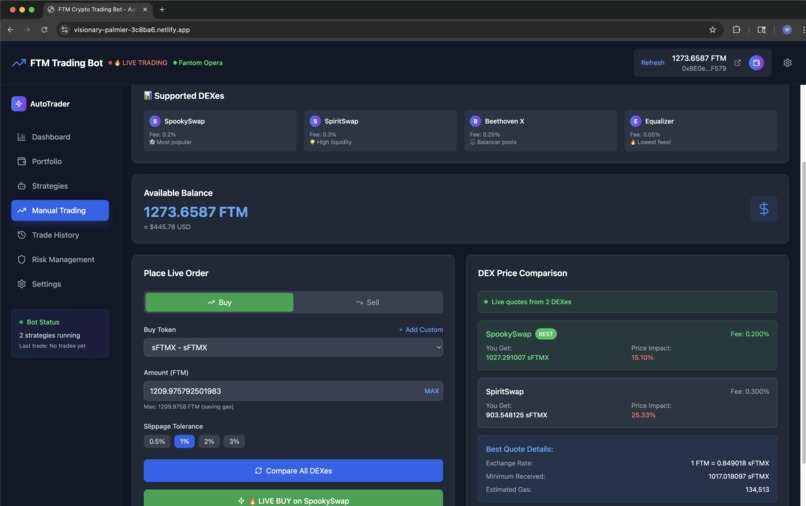Open Trade History in the sidebar
This screenshot has height=506, width=806.
pos(60,235)
